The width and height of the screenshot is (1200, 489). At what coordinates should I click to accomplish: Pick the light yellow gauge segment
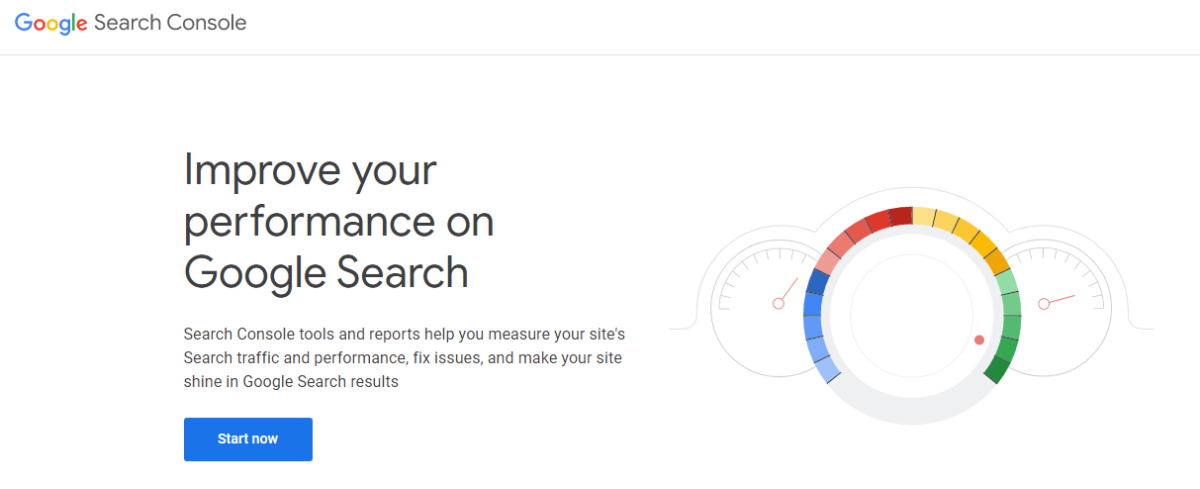coord(925,218)
